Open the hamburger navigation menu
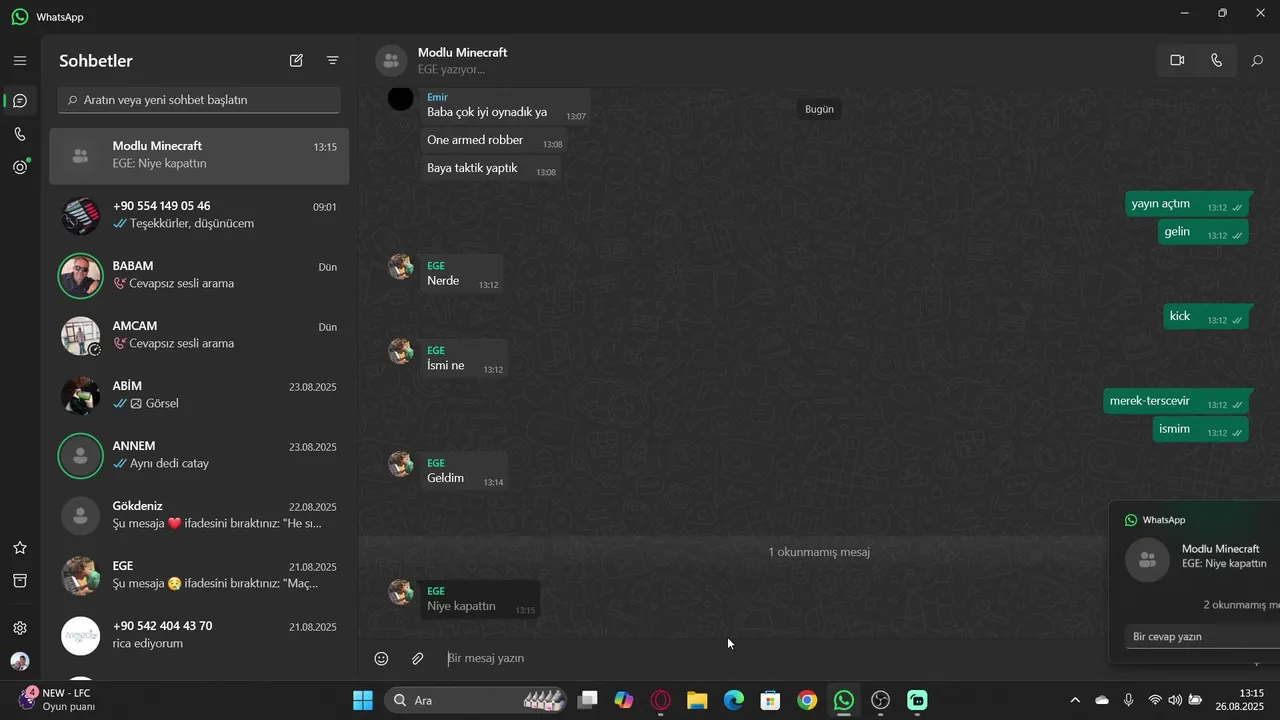 click(x=20, y=61)
